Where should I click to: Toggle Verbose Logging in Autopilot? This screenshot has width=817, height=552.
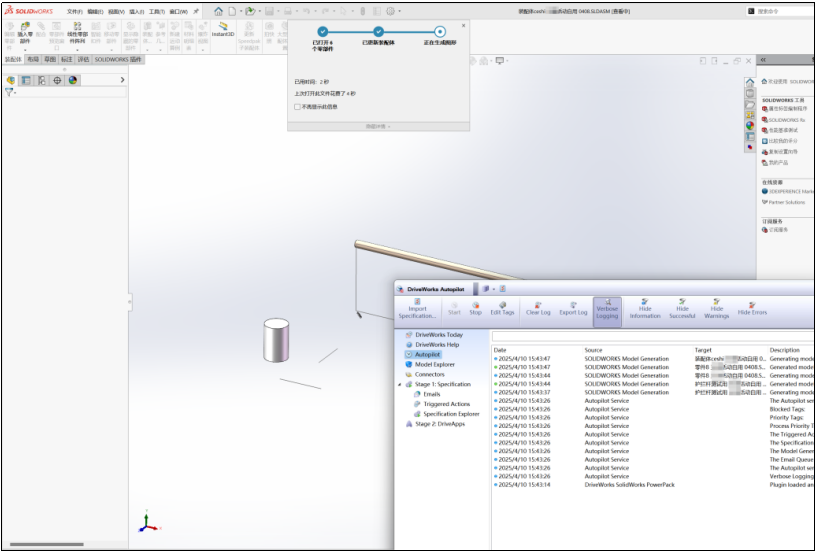point(607,308)
